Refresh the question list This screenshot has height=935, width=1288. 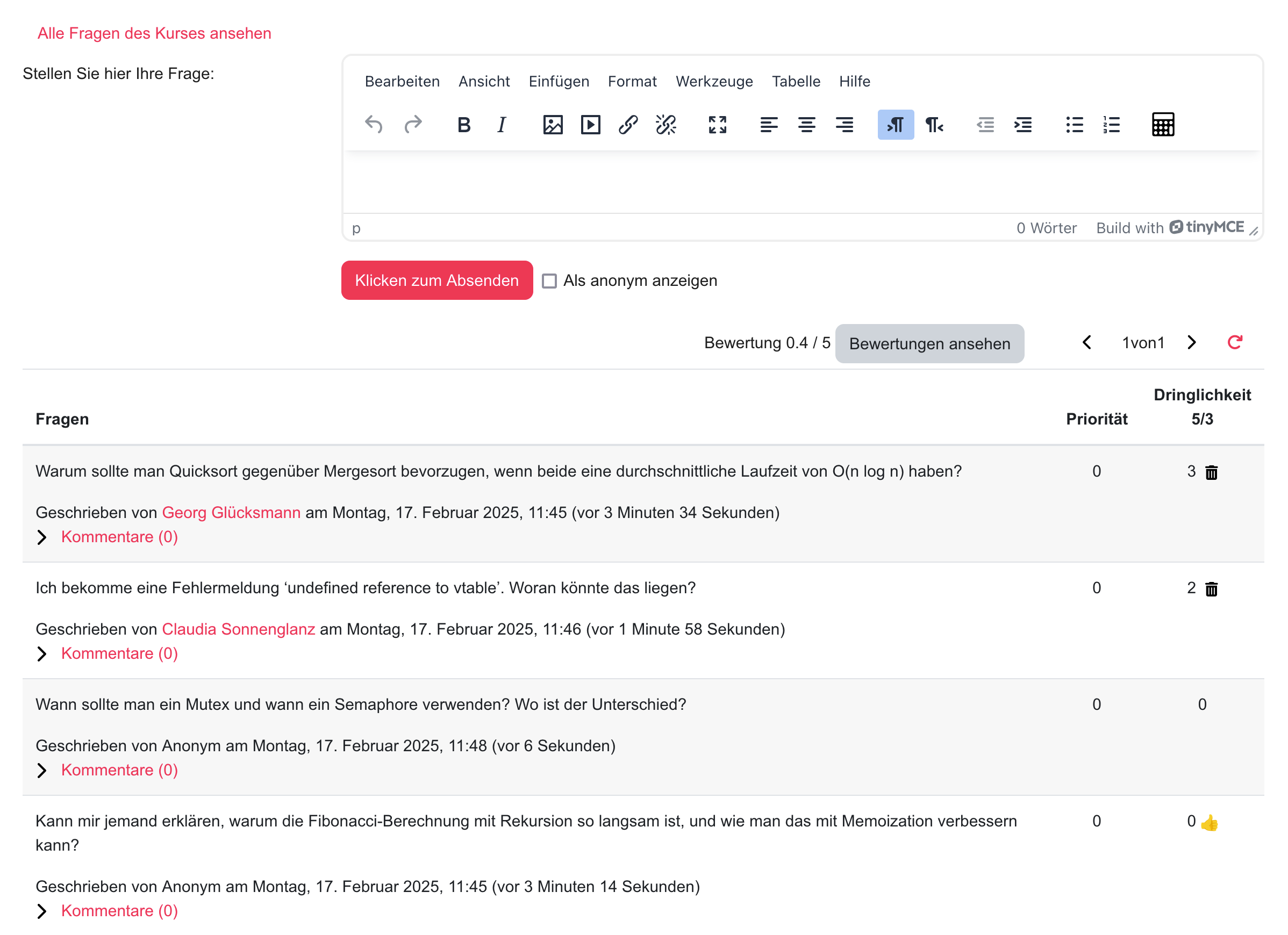tap(1234, 342)
